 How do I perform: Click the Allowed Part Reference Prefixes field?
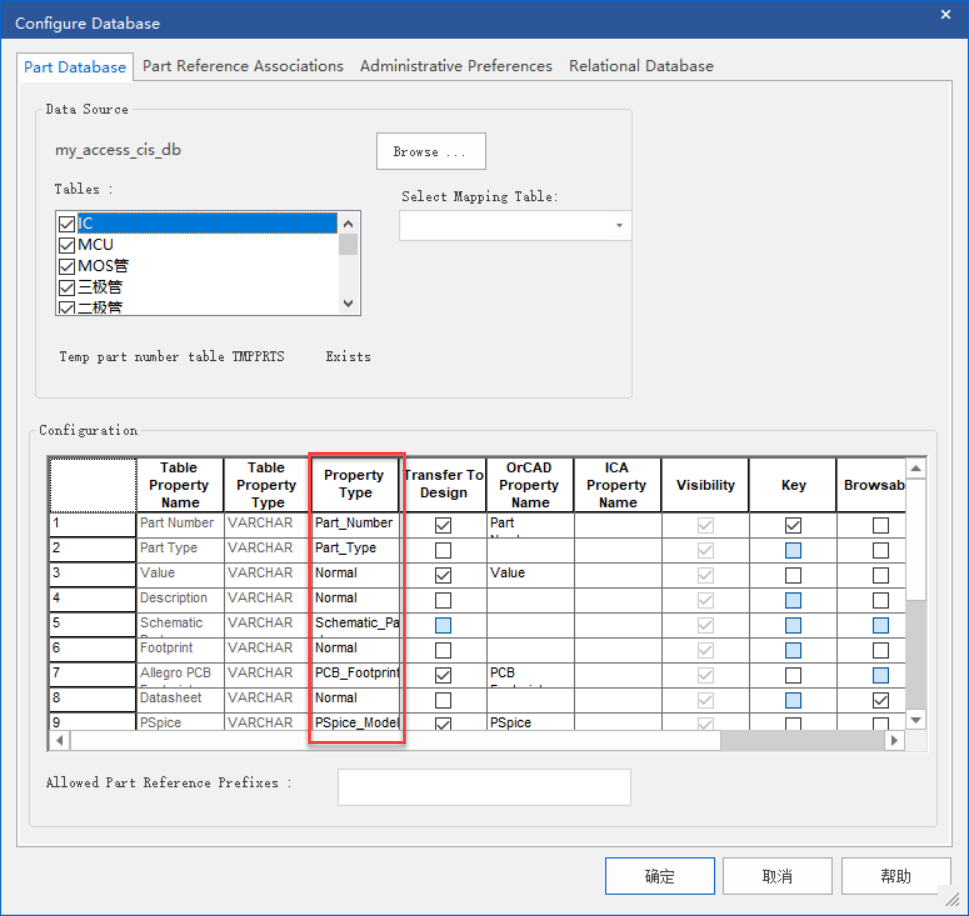click(484, 787)
